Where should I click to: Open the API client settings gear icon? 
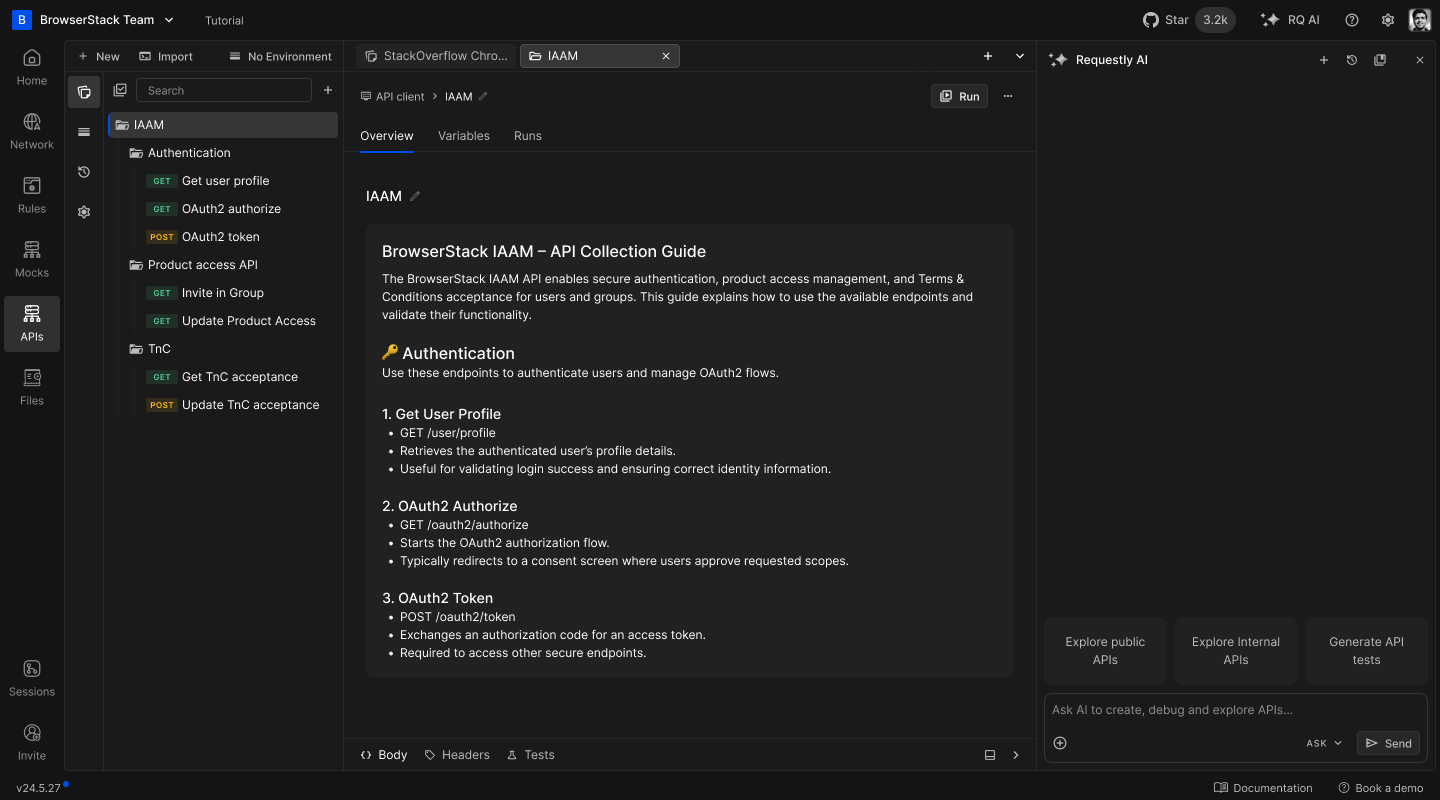pyautogui.click(x=84, y=212)
